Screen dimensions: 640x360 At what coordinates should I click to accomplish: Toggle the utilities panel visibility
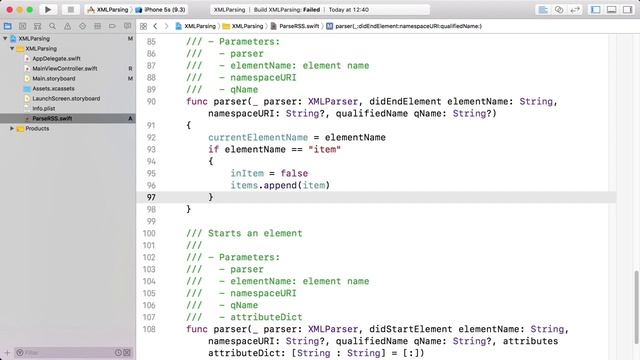pyautogui.click(x=627, y=9)
